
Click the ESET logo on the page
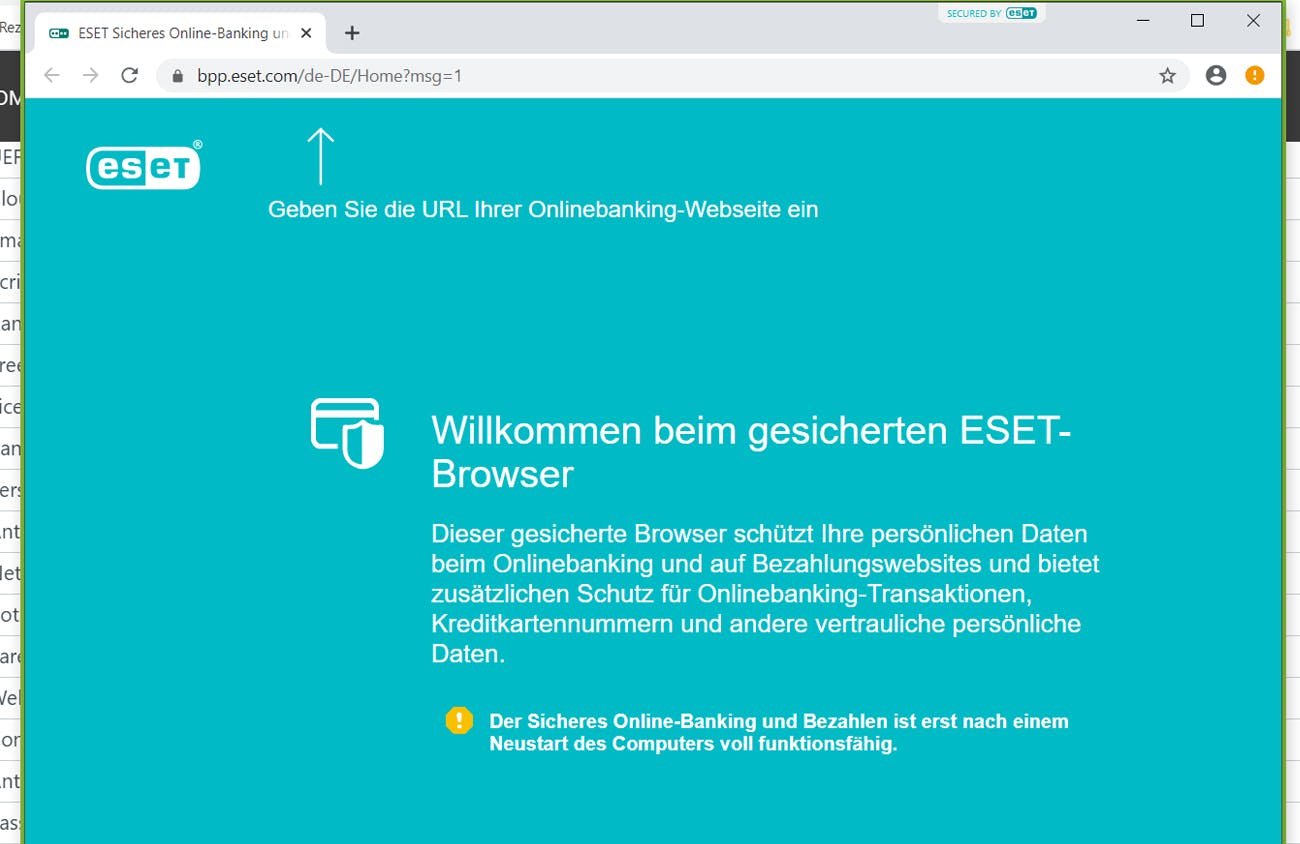[x=144, y=165]
